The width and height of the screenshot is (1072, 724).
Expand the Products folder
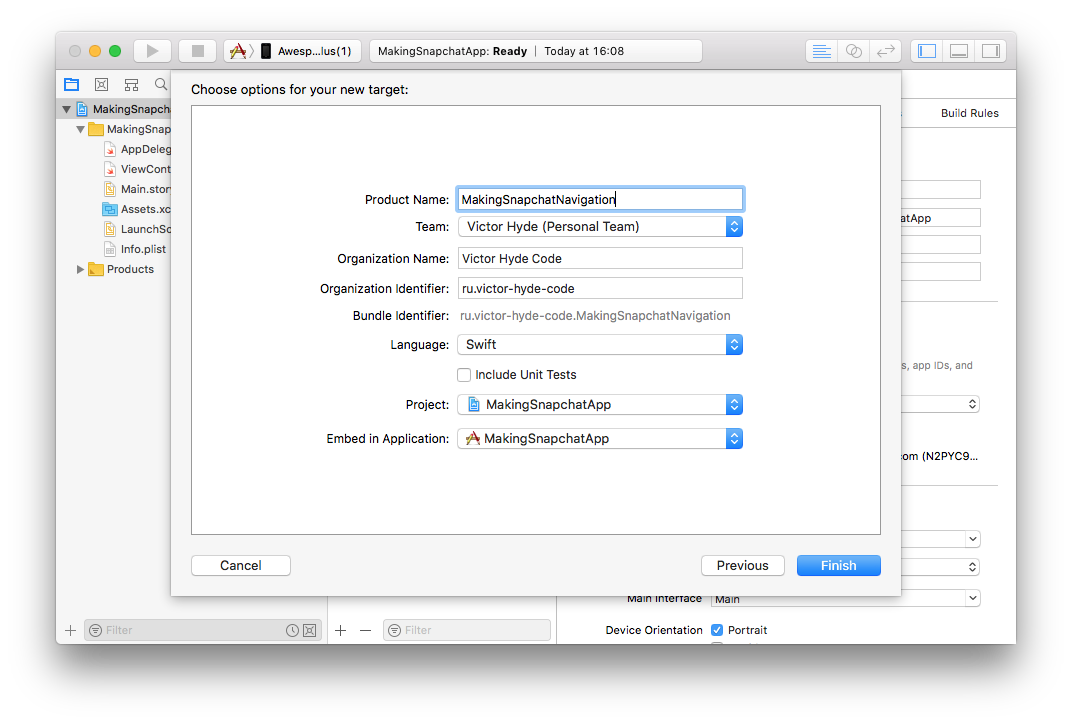[81, 269]
